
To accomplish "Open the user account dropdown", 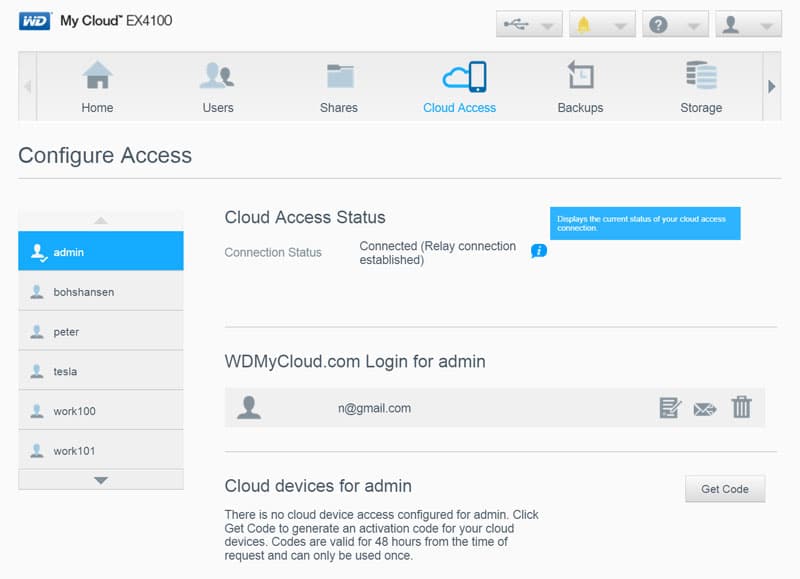I will click(x=748, y=24).
